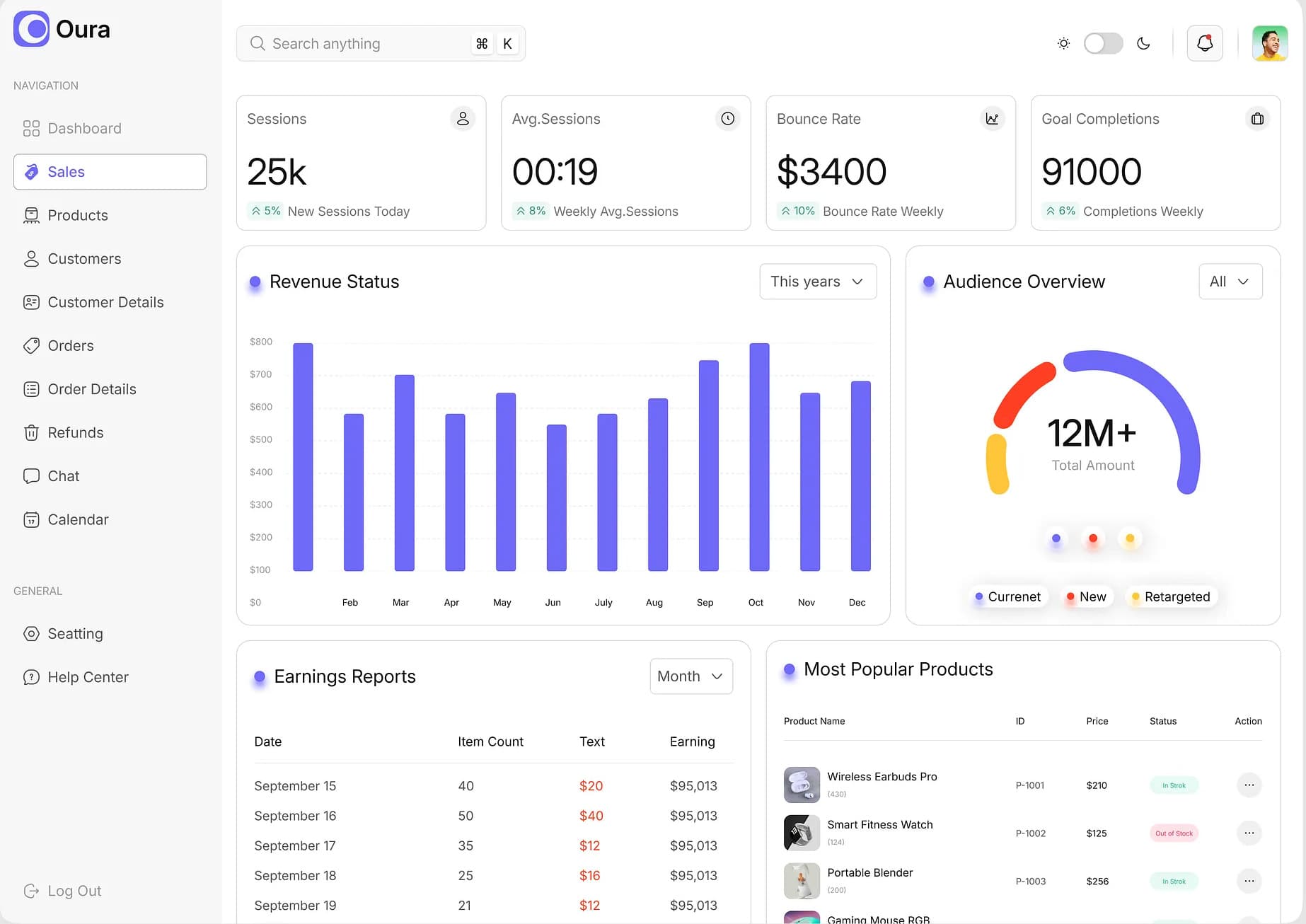
Task: Open the Calendar section
Action: click(x=78, y=519)
